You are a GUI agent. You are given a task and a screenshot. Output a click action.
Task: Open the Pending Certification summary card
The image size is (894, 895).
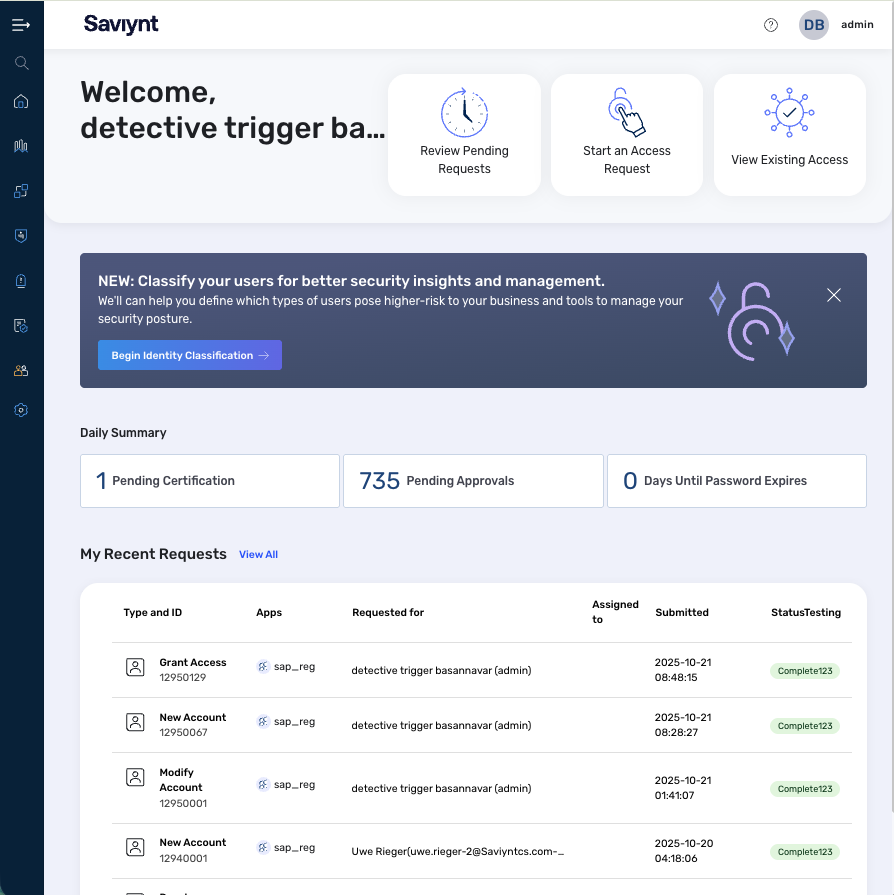(210, 481)
